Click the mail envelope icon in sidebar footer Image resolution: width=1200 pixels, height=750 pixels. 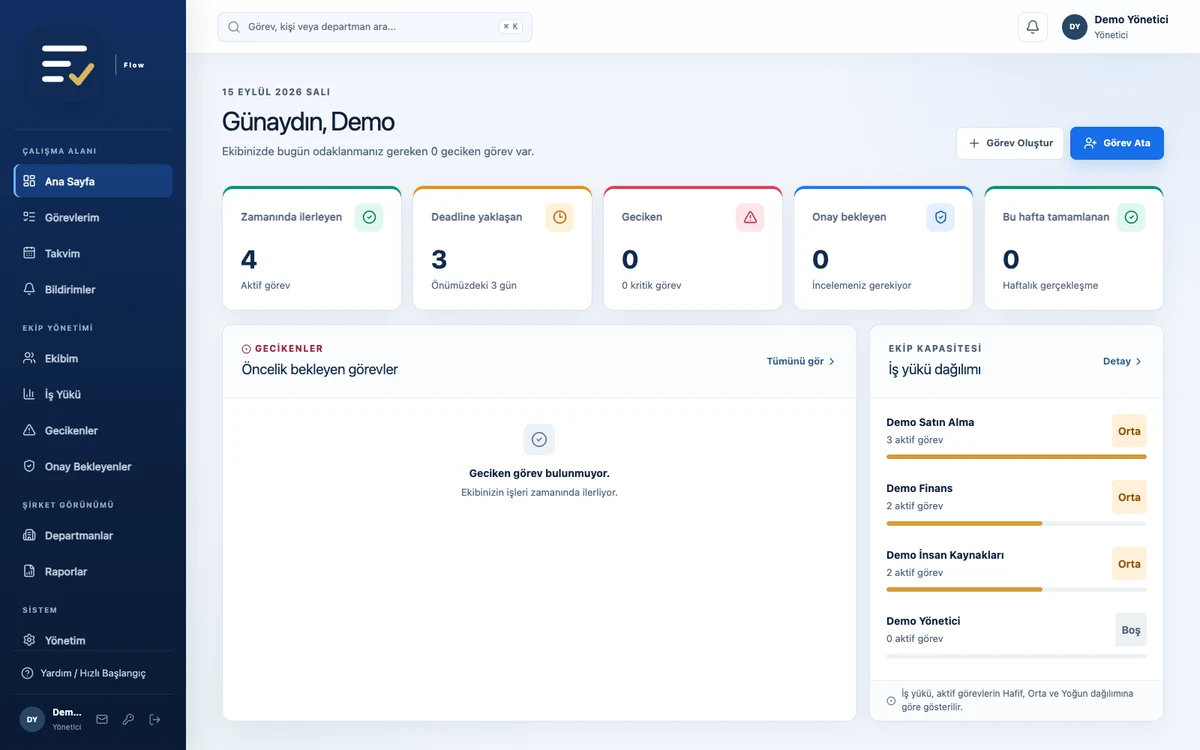tap(102, 719)
